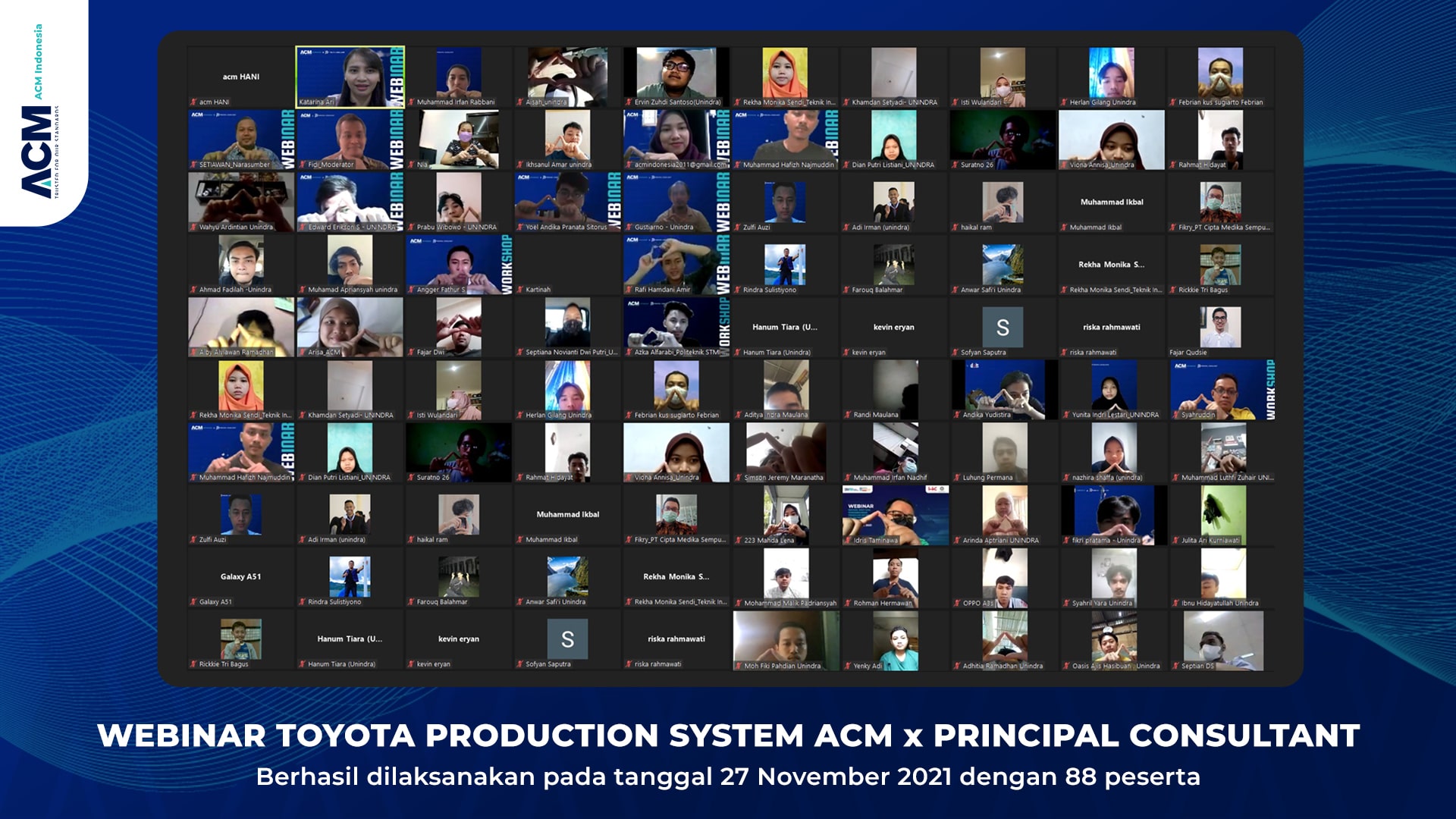Click muted mic icon beside acm HANI
Image resolution: width=1456 pixels, height=819 pixels.
pyautogui.click(x=193, y=102)
